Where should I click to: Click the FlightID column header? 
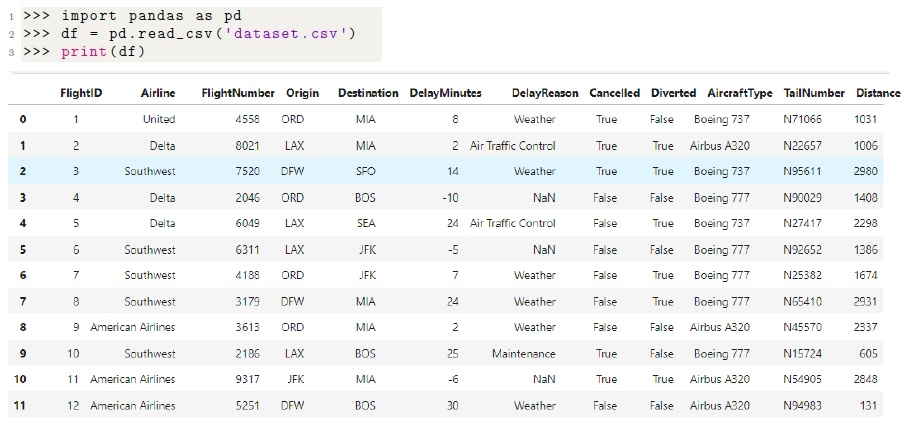pos(81,93)
